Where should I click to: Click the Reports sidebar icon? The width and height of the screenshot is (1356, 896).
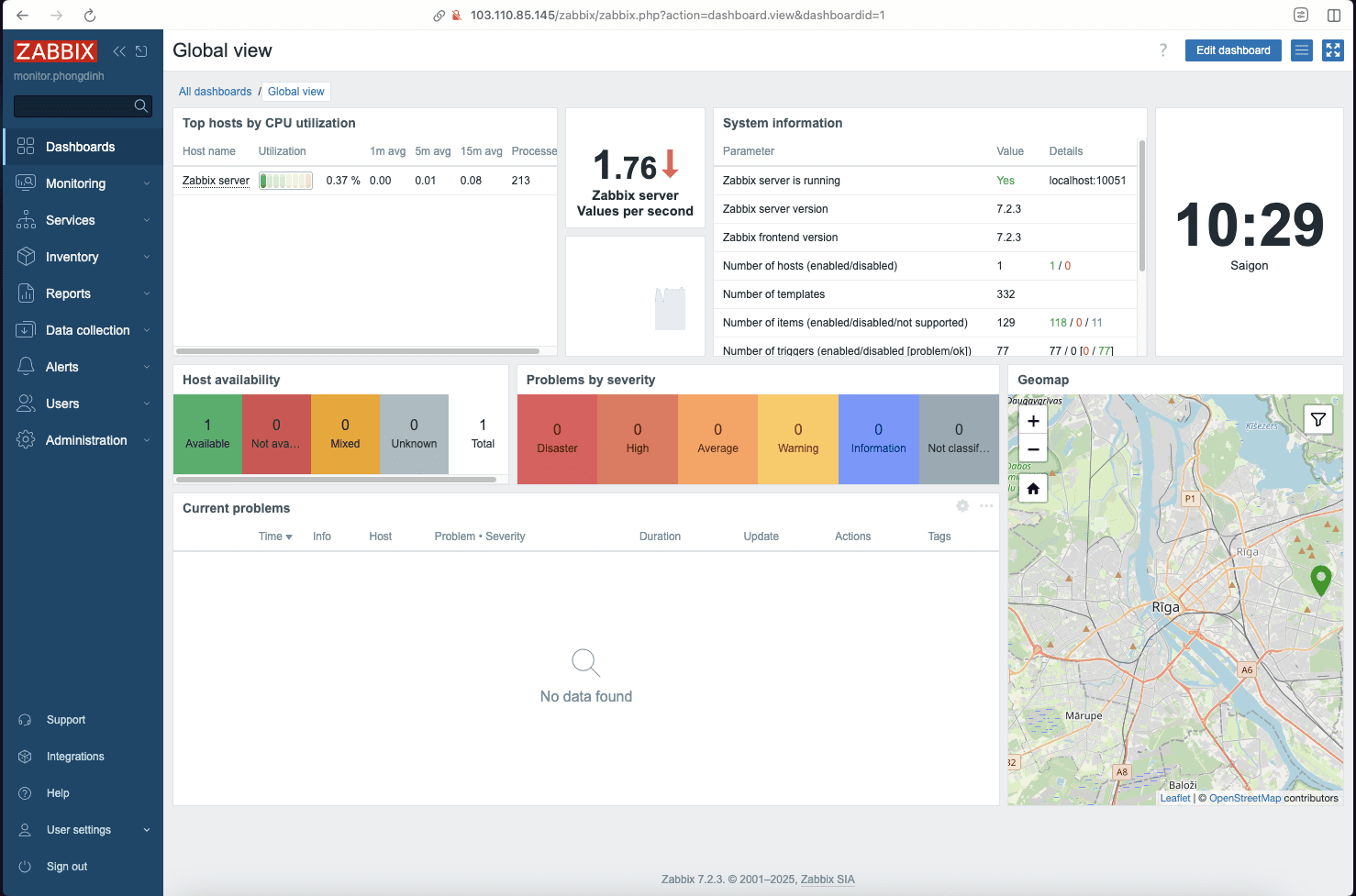tap(26, 293)
